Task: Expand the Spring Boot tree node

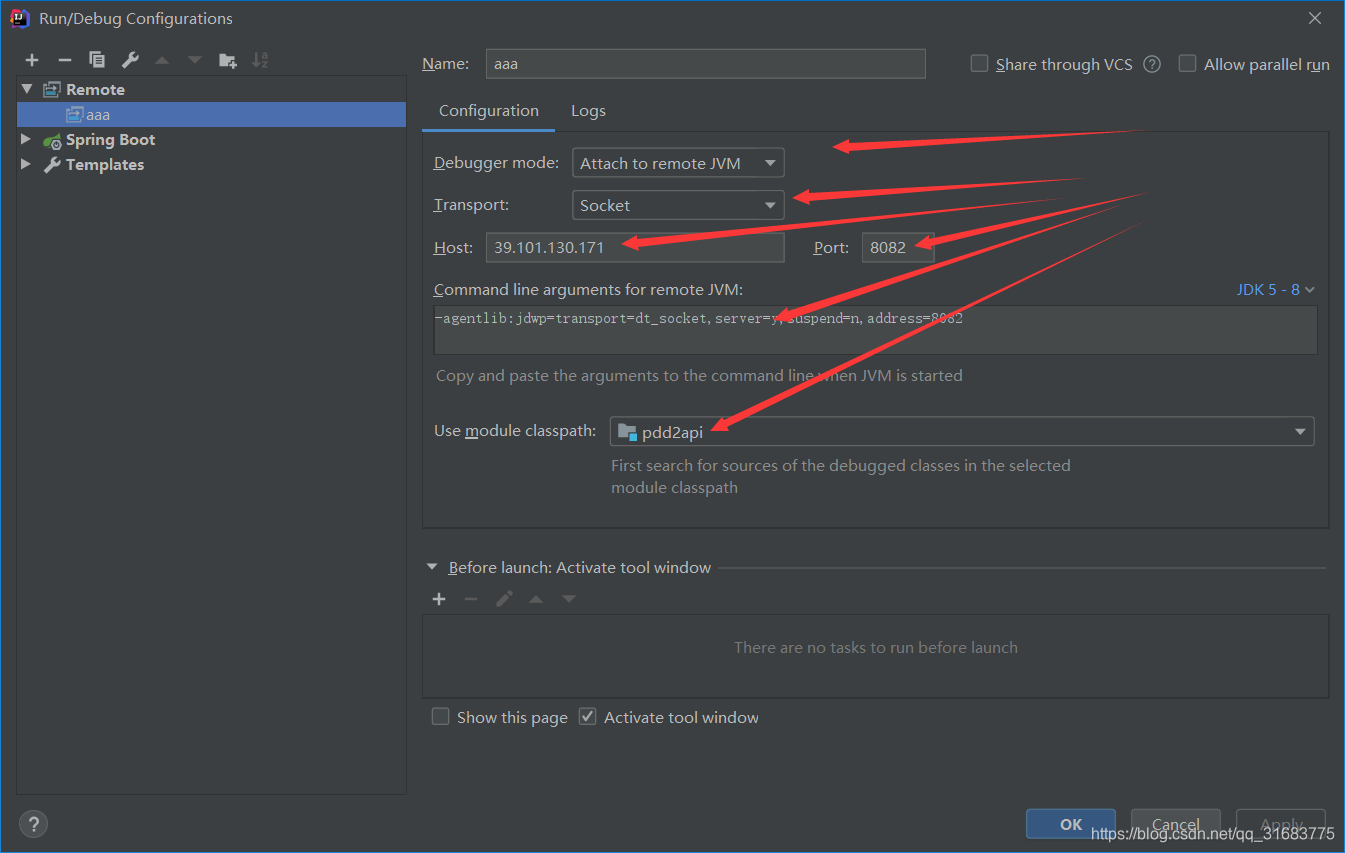Action: pyautogui.click(x=25, y=139)
